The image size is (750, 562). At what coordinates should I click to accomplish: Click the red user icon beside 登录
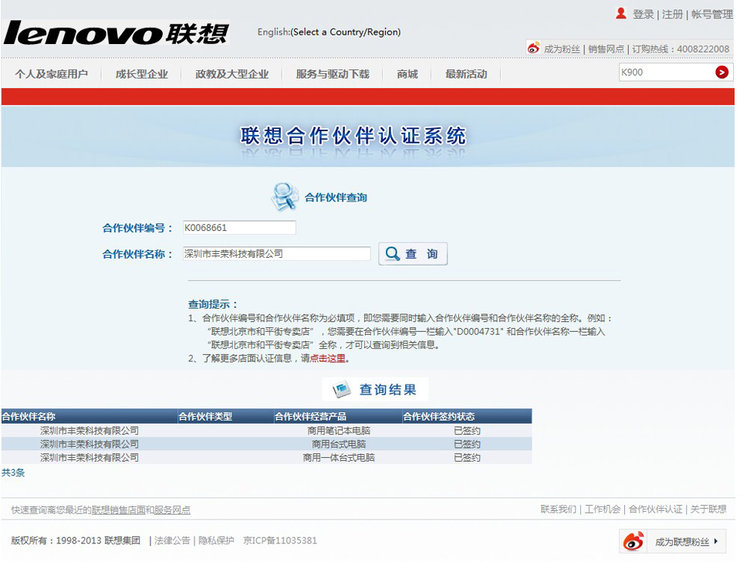point(621,13)
